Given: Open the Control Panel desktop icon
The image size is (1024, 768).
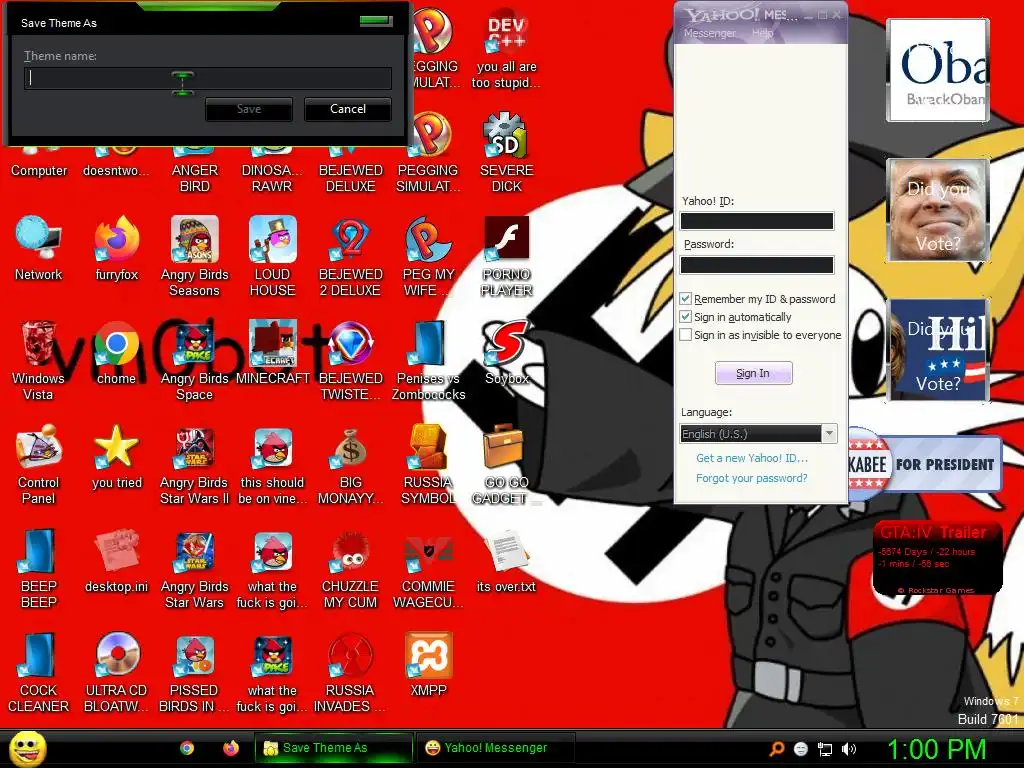Looking at the screenshot, I should click(39, 464).
